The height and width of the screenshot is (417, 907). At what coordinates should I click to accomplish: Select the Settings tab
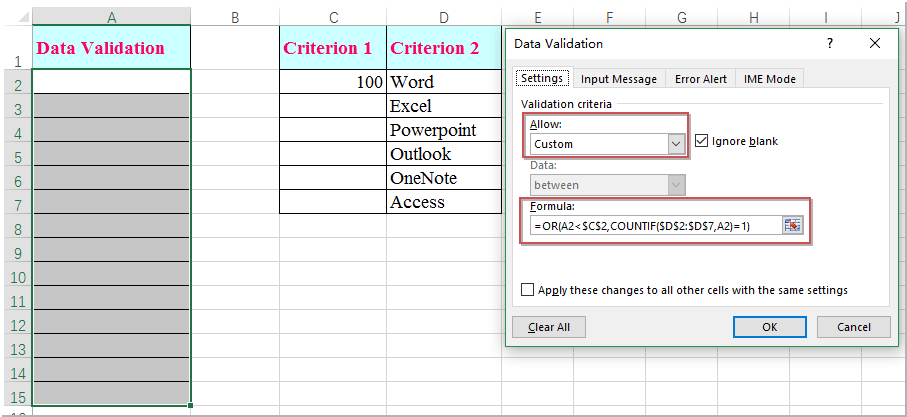[543, 79]
